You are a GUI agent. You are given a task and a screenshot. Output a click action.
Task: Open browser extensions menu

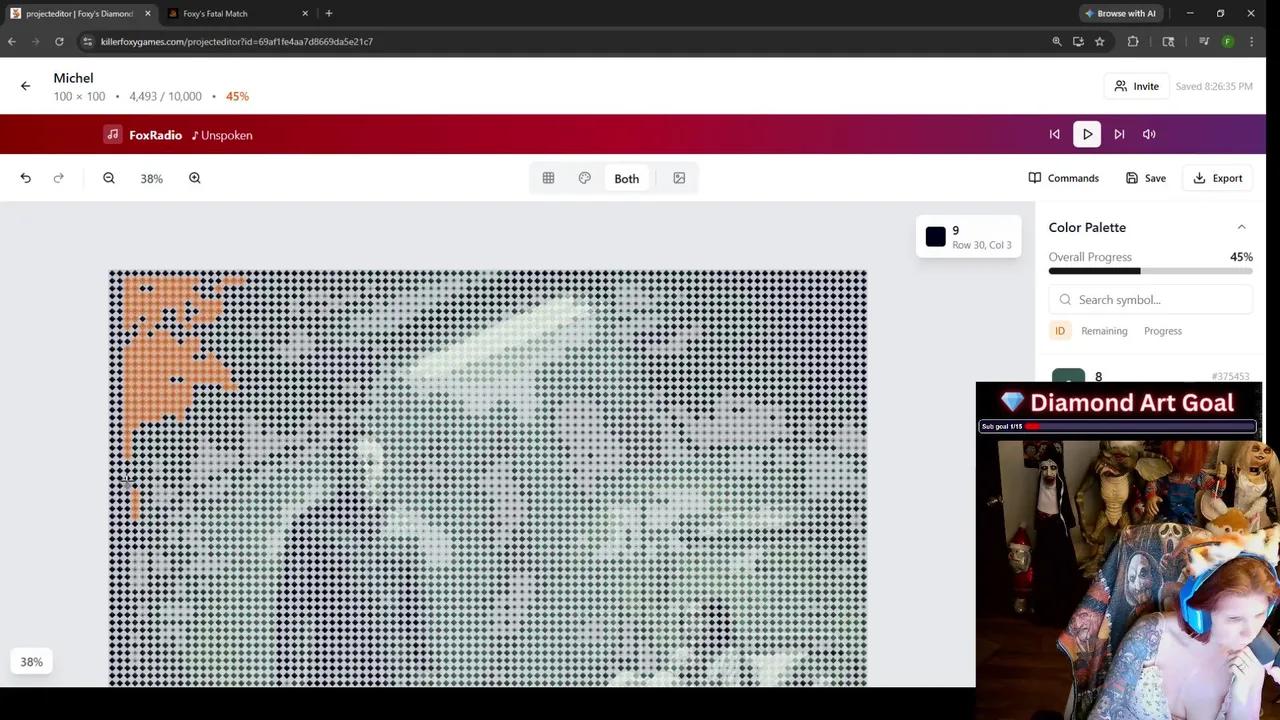(x=1133, y=41)
